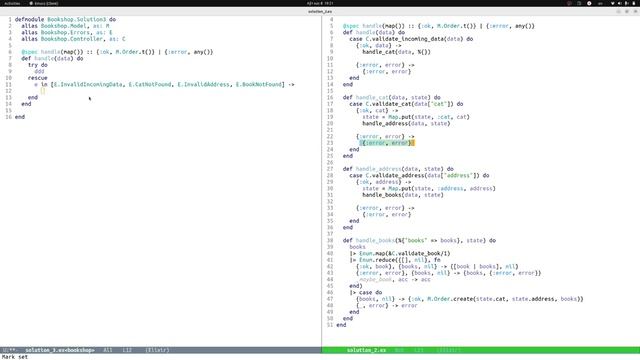Click 'E.CatNotFound' in the rescue clause
This screenshot has height=360, width=640.
pos(150,84)
